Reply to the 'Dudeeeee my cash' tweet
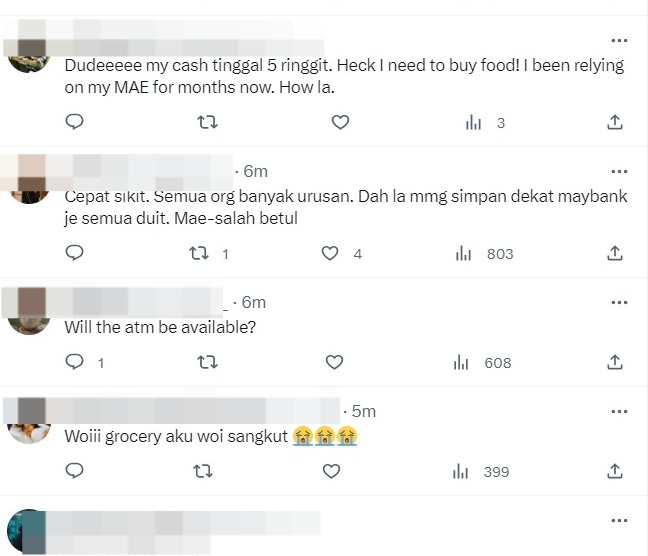This screenshot has width=648, height=556. tap(74, 122)
